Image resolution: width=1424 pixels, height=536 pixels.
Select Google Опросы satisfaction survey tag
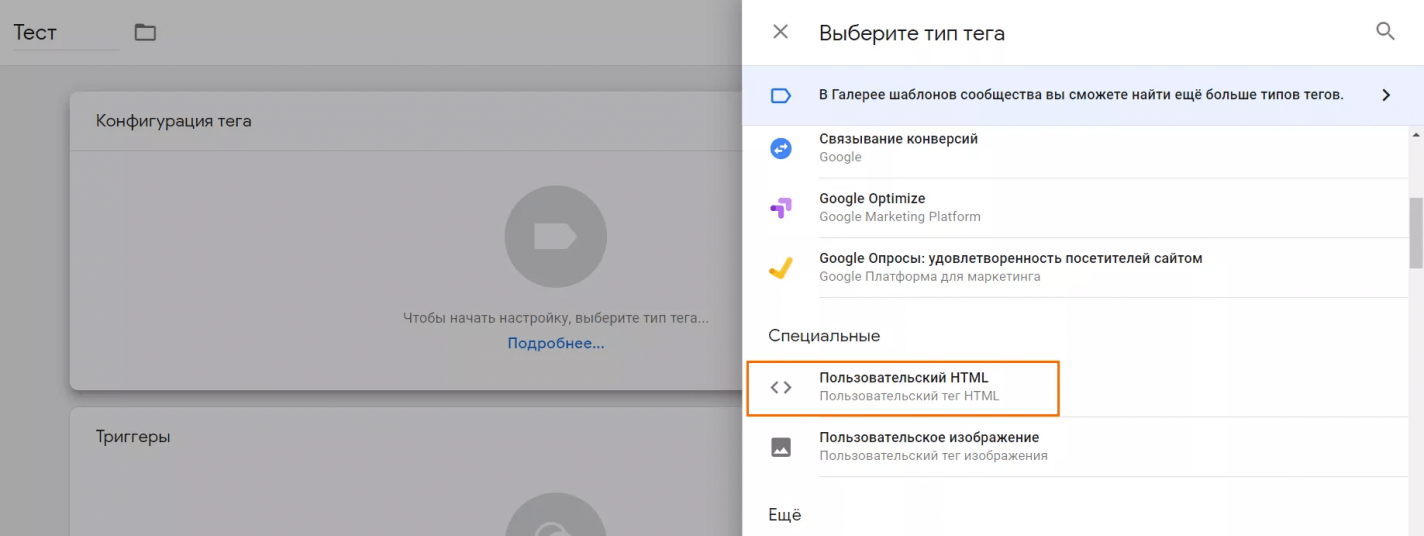1075,268
